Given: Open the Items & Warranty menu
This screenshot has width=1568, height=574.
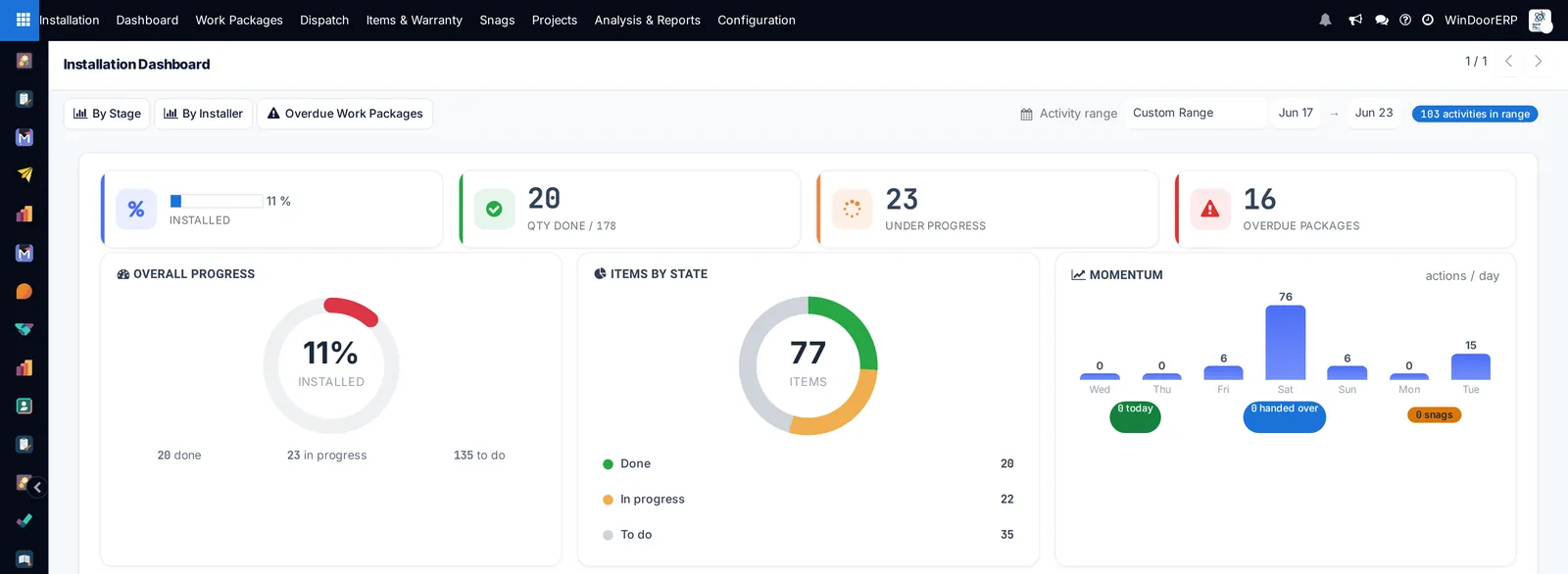Looking at the screenshot, I should [x=415, y=20].
